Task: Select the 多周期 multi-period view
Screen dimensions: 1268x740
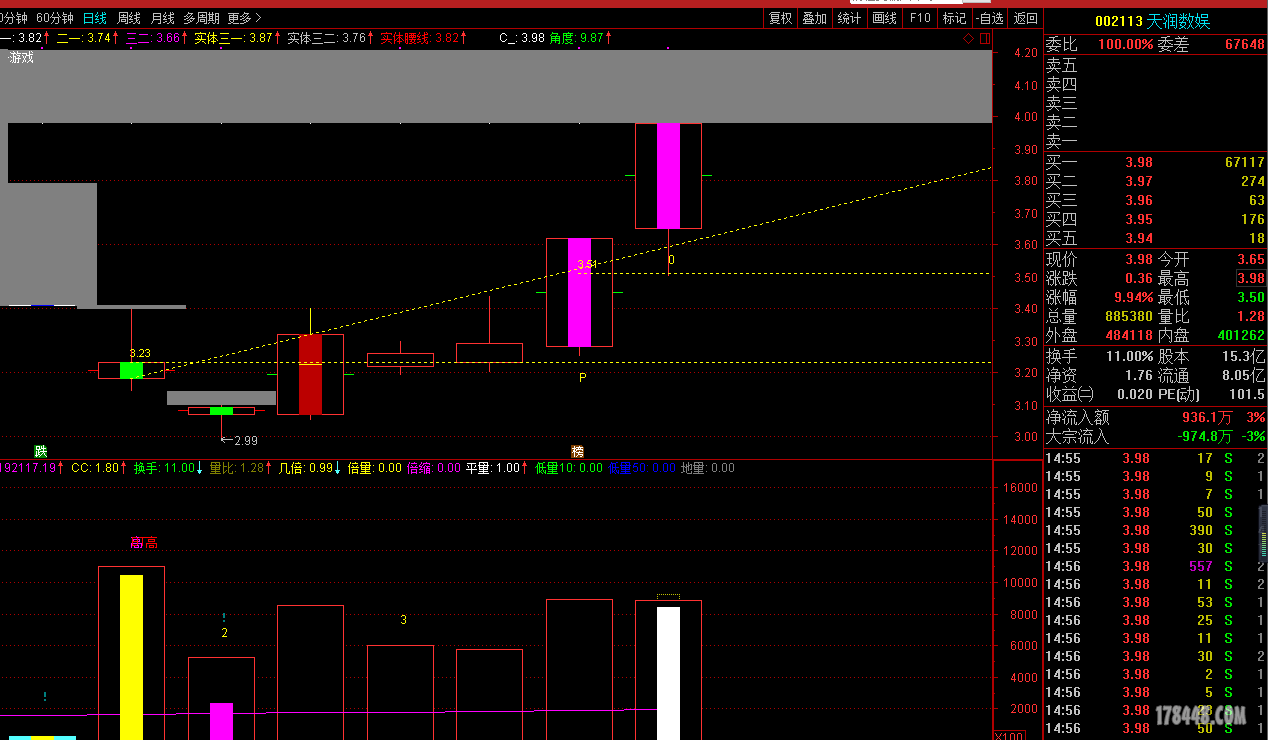Action: [201, 18]
